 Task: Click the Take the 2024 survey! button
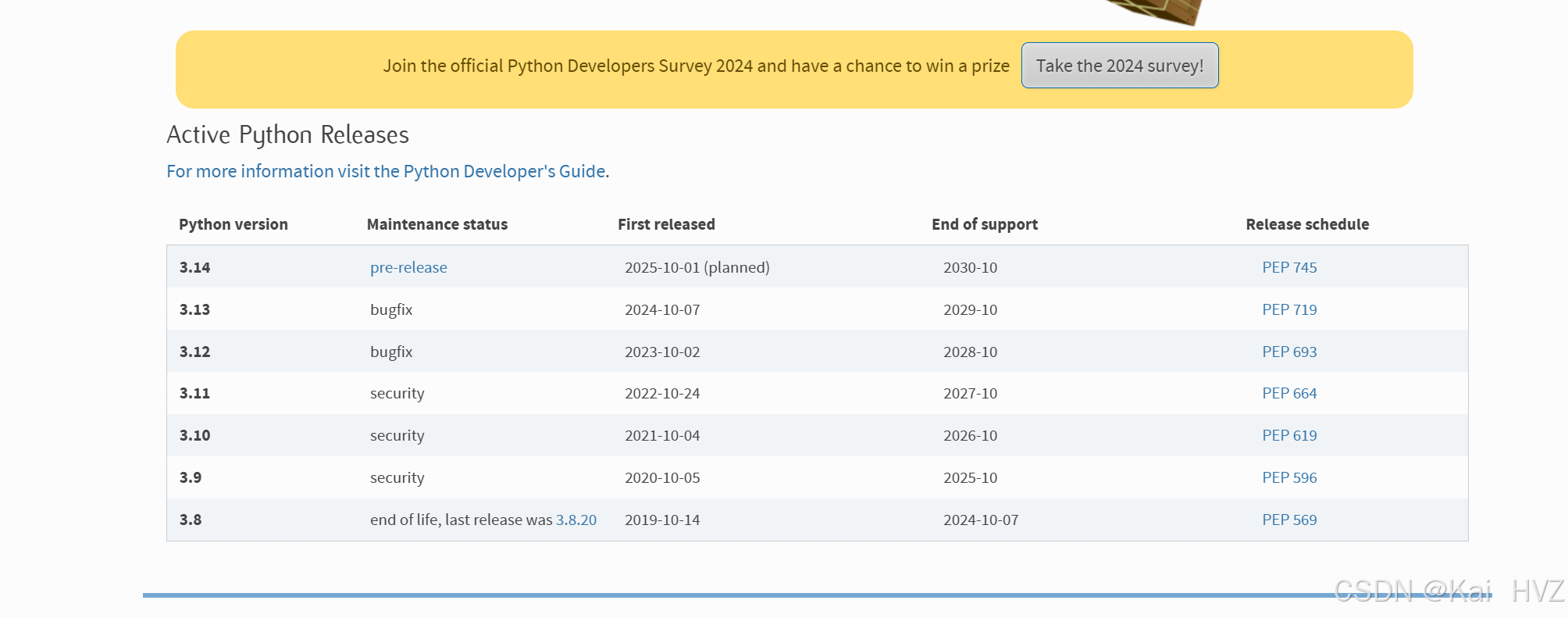tap(1120, 66)
